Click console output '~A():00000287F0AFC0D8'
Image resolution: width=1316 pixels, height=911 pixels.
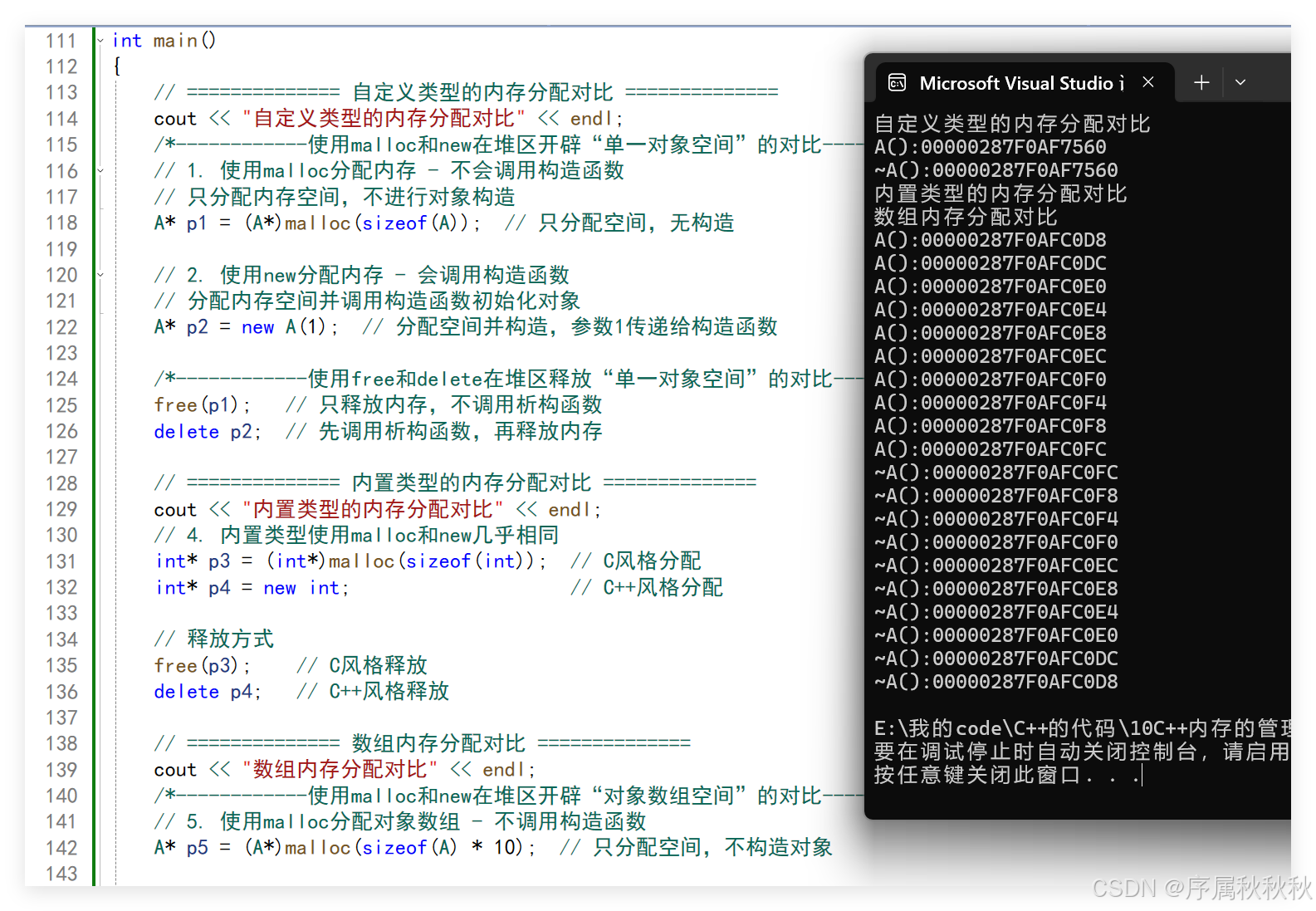point(996,682)
